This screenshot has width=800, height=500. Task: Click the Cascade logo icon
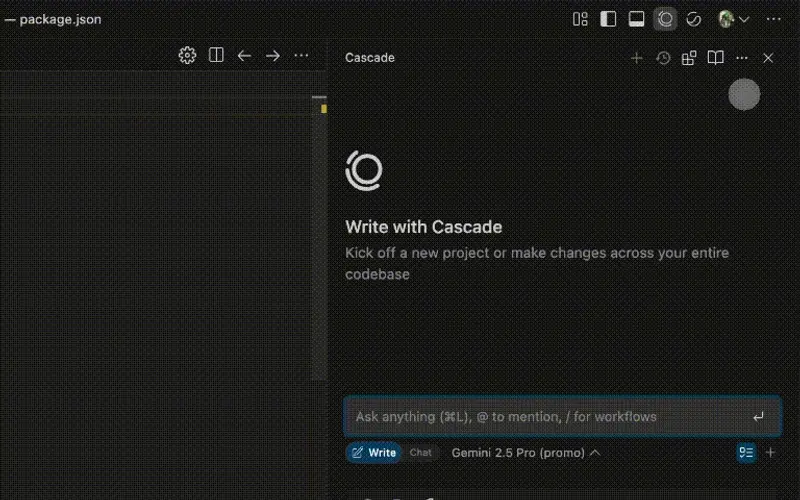[364, 170]
